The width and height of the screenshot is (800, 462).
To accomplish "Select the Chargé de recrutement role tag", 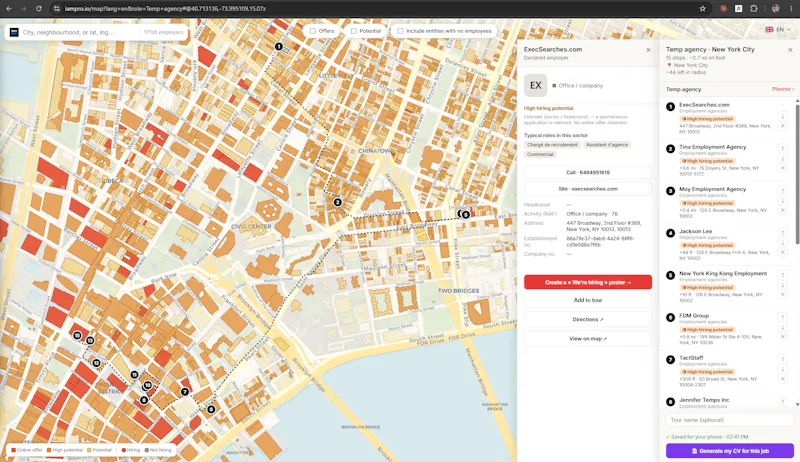I will click(553, 145).
